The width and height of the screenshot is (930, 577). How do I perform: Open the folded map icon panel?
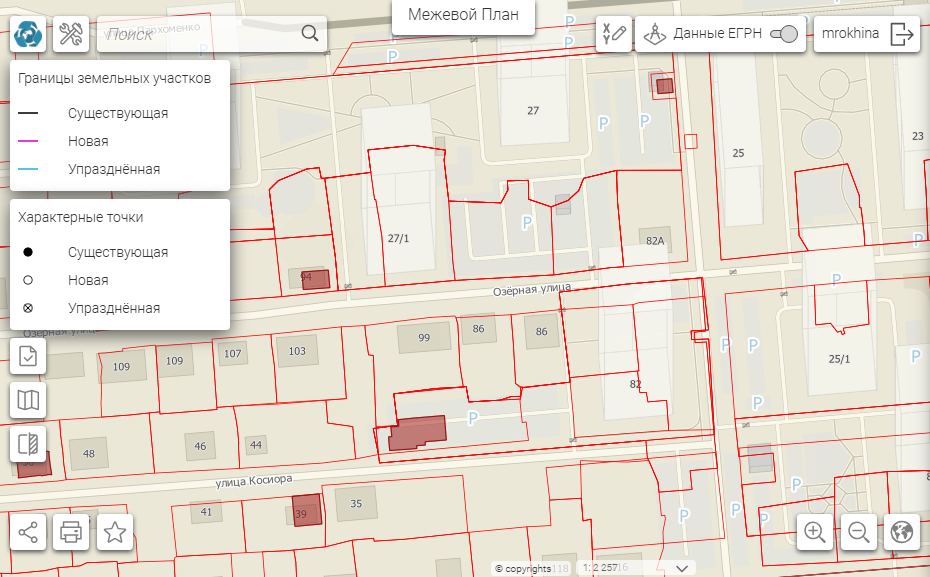28,400
